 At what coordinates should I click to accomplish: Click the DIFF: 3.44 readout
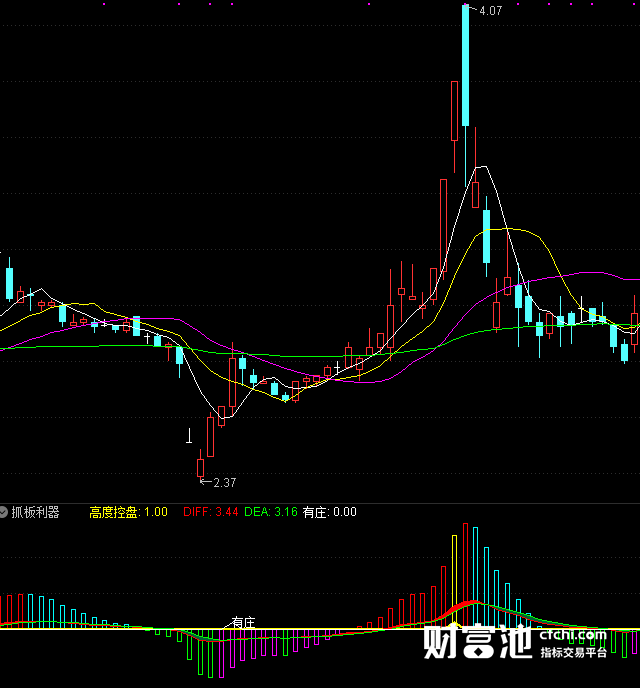coord(211,512)
